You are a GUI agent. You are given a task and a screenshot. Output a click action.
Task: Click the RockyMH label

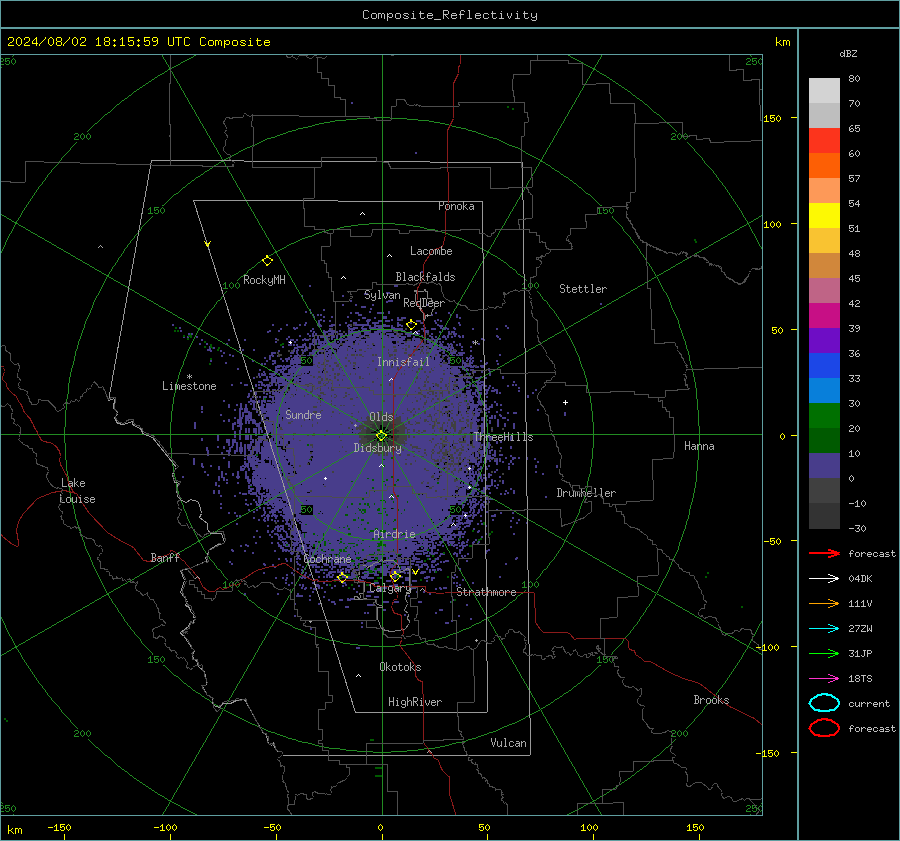(x=264, y=280)
